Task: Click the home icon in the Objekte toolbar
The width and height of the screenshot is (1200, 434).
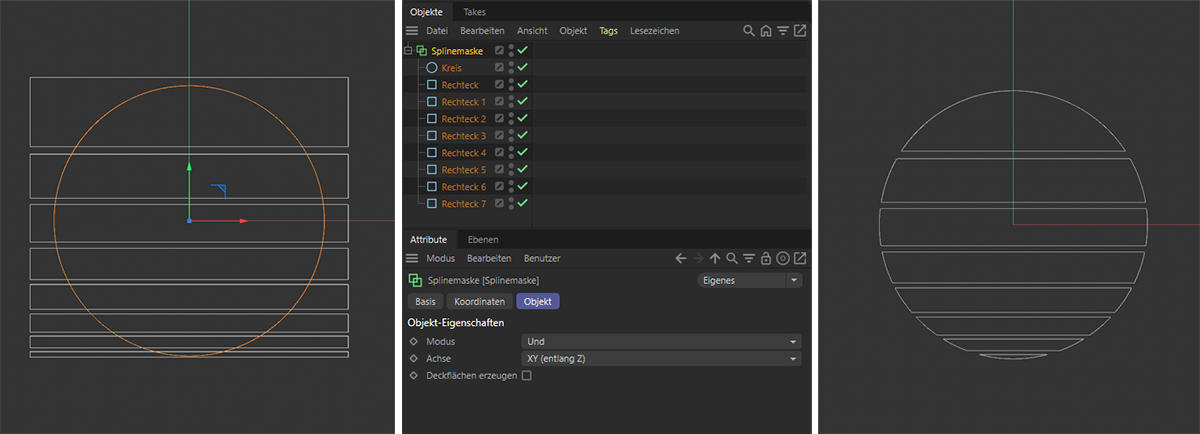Action: [x=766, y=31]
